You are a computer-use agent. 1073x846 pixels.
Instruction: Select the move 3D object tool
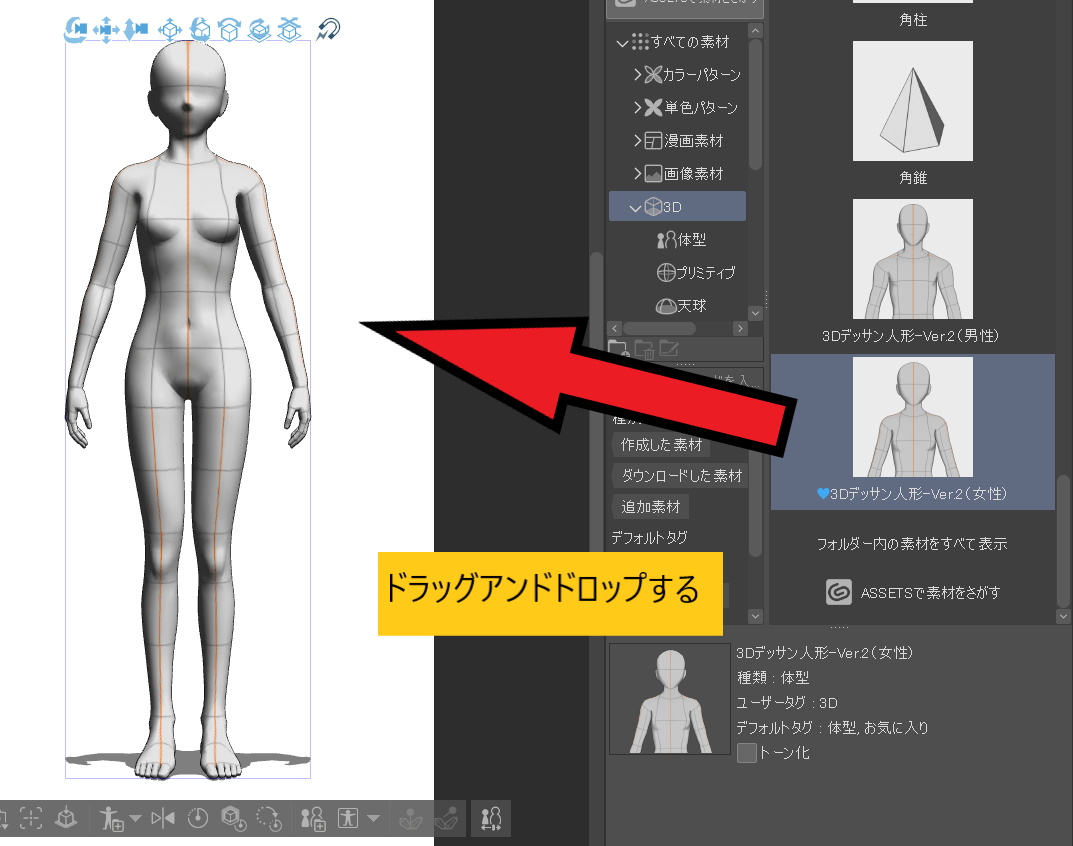click(x=170, y=30)
